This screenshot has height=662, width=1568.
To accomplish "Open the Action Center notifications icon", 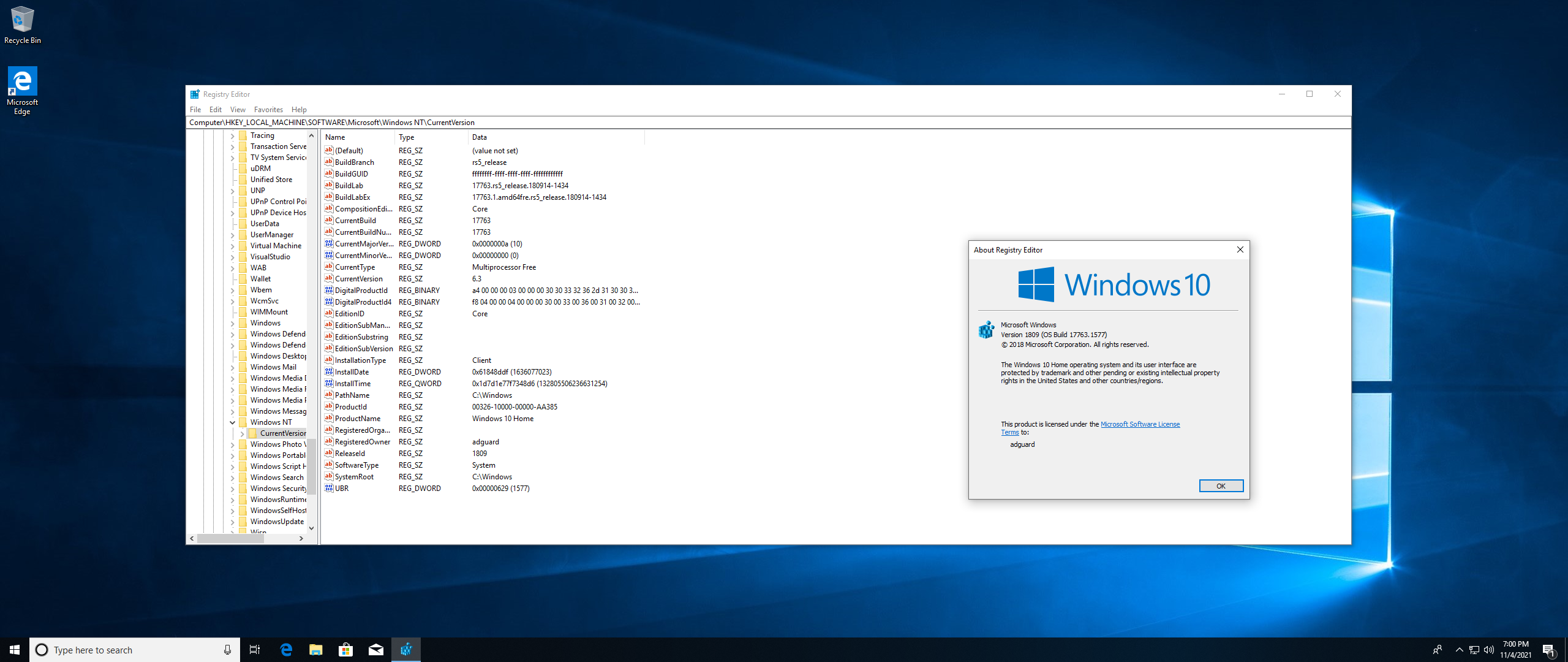I will (x=1548, y=650).
